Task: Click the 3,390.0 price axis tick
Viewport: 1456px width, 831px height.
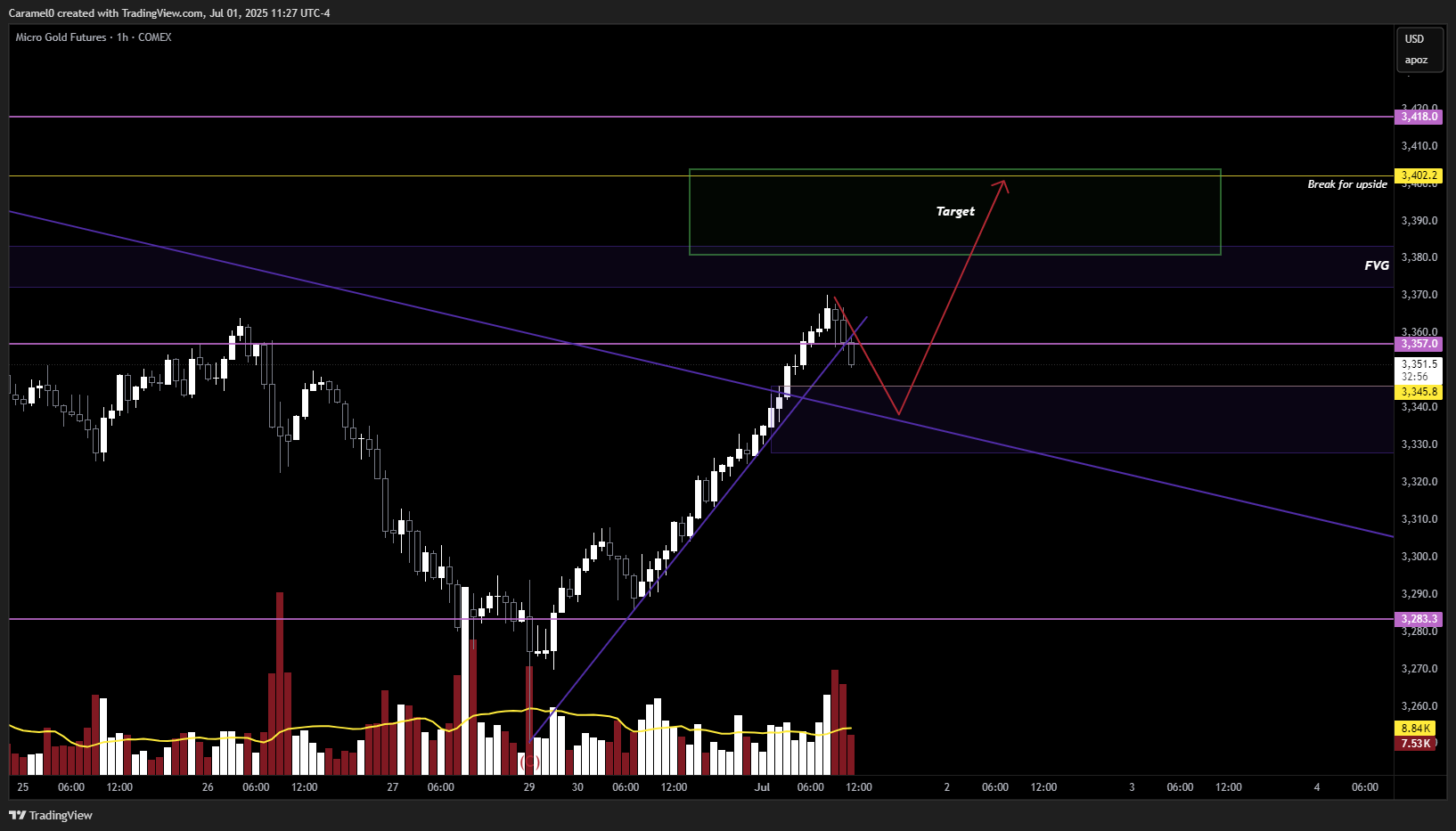Action: pos(1419,221)
